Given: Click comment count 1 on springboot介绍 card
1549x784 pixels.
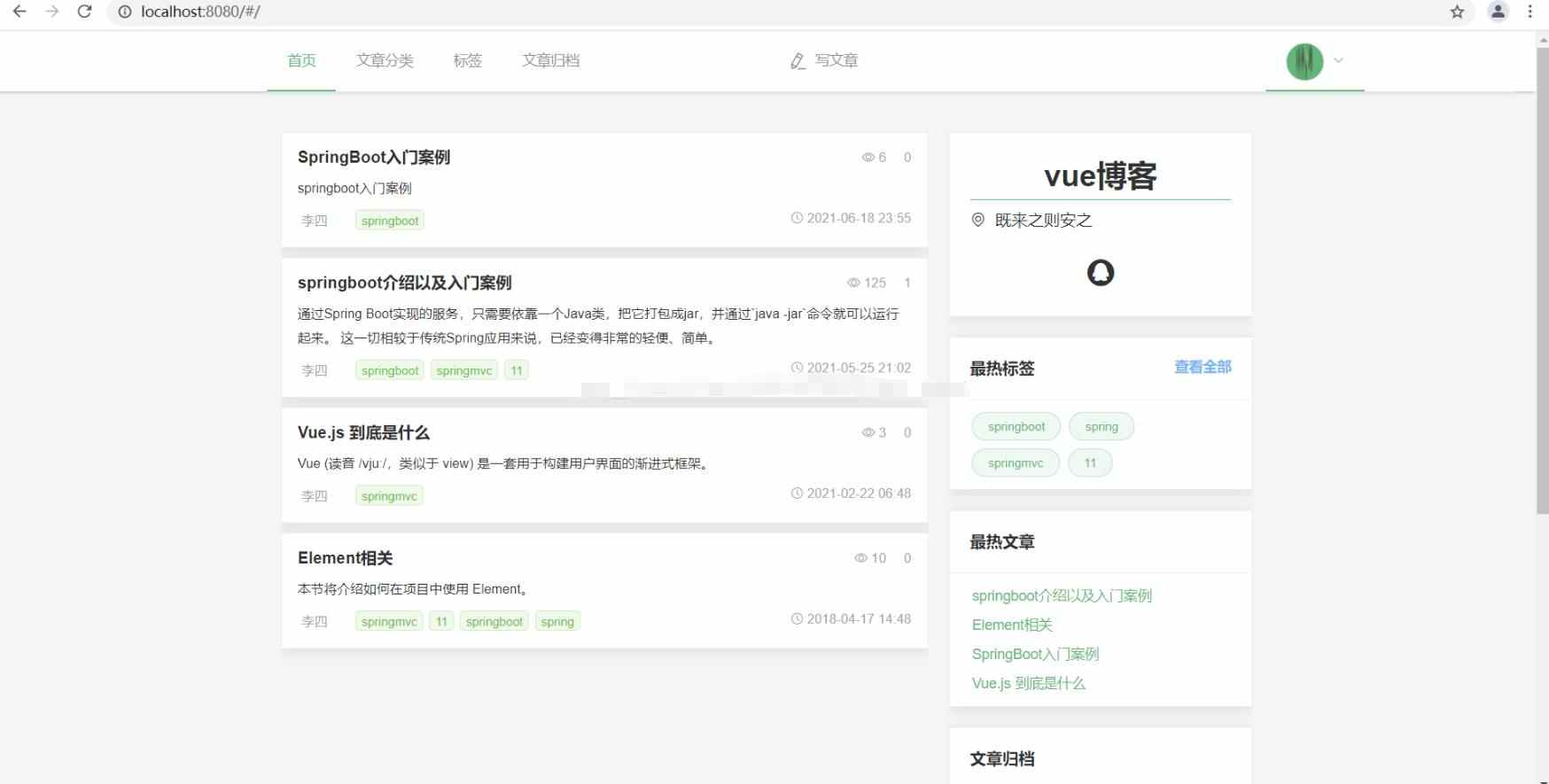Looking at the screenshot, I should (x=907, y=283).
